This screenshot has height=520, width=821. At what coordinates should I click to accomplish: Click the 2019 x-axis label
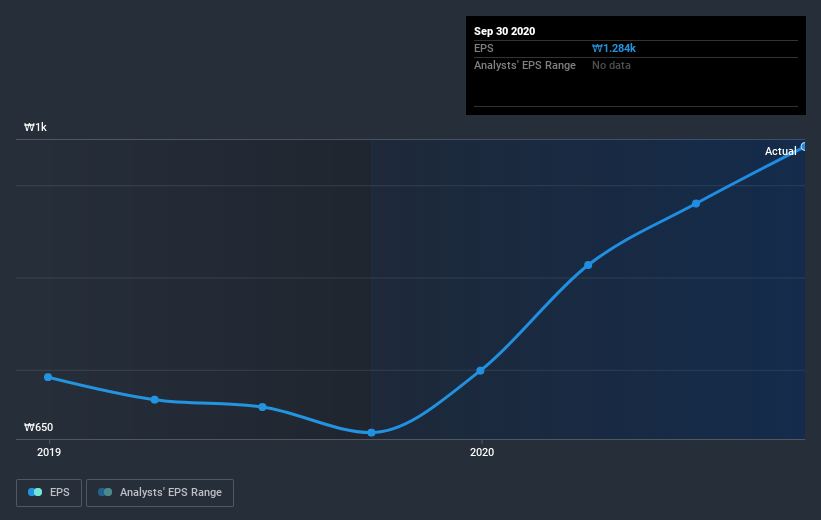(49, 452)
